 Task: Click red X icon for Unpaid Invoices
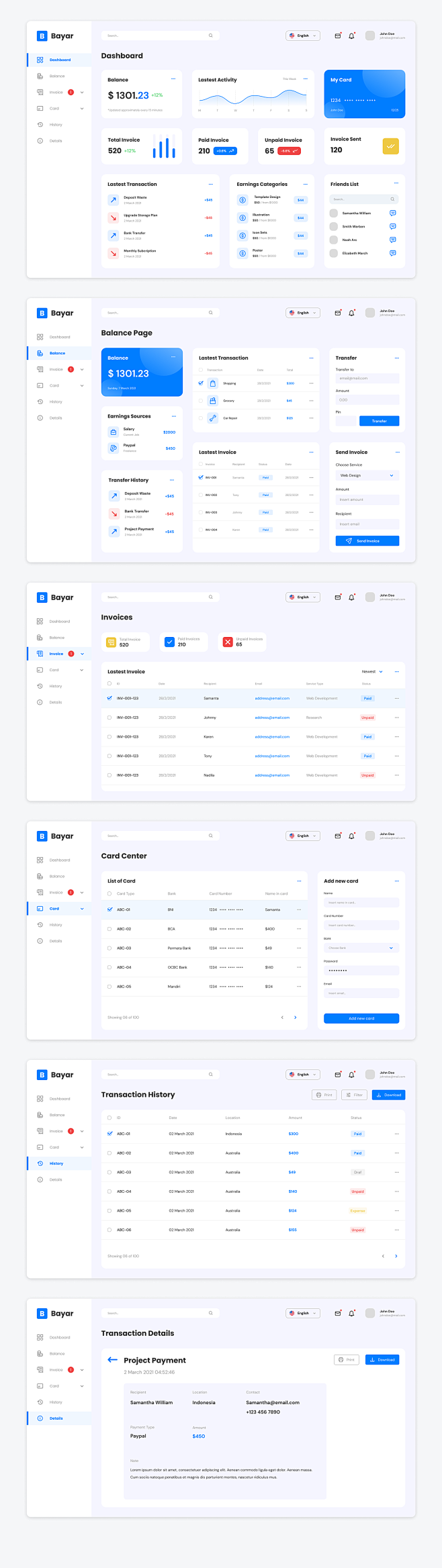pos(228,642)
